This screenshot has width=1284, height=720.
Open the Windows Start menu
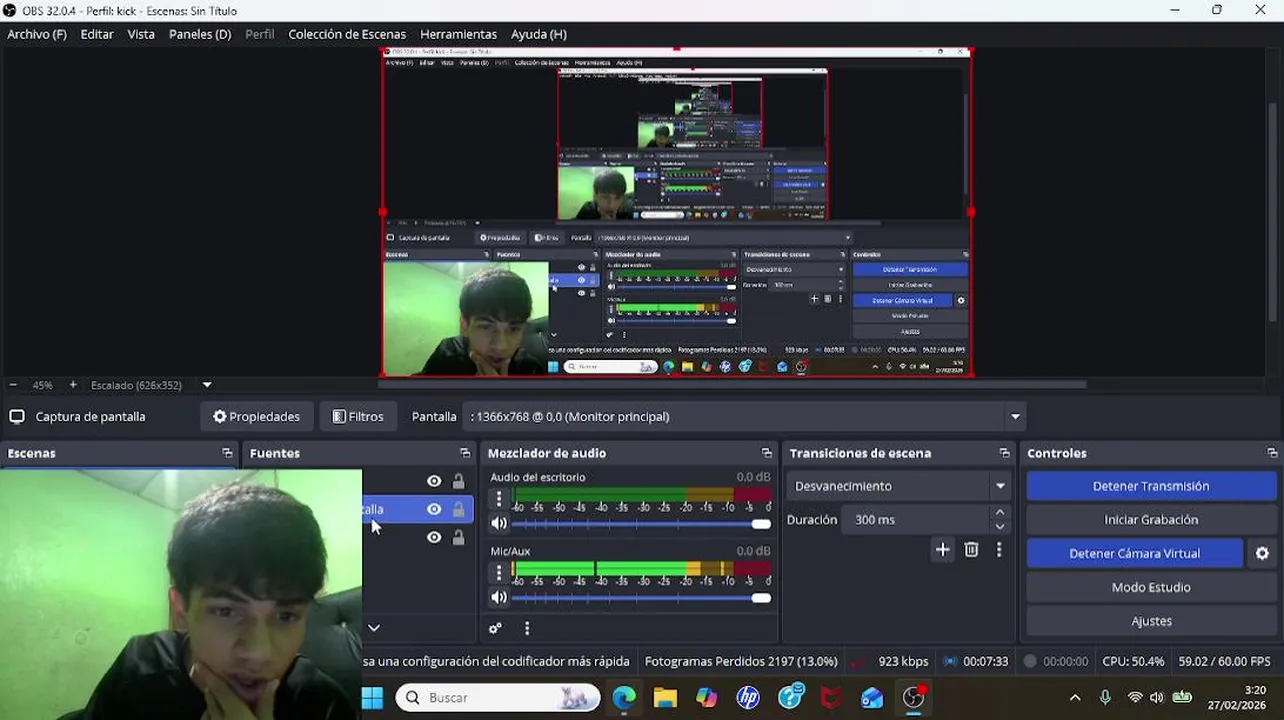click(372, 698)
